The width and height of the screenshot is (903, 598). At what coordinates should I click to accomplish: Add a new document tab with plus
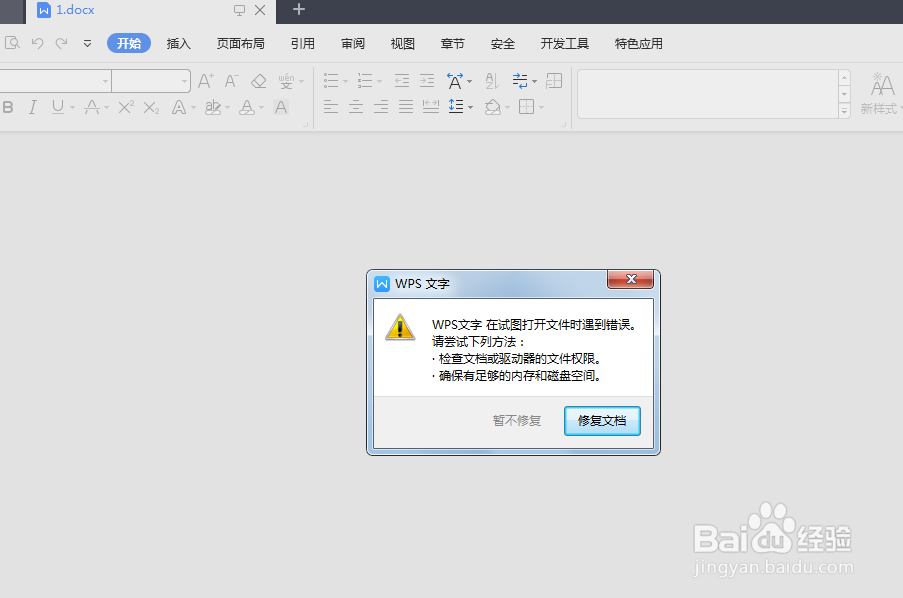pos(299,9)
